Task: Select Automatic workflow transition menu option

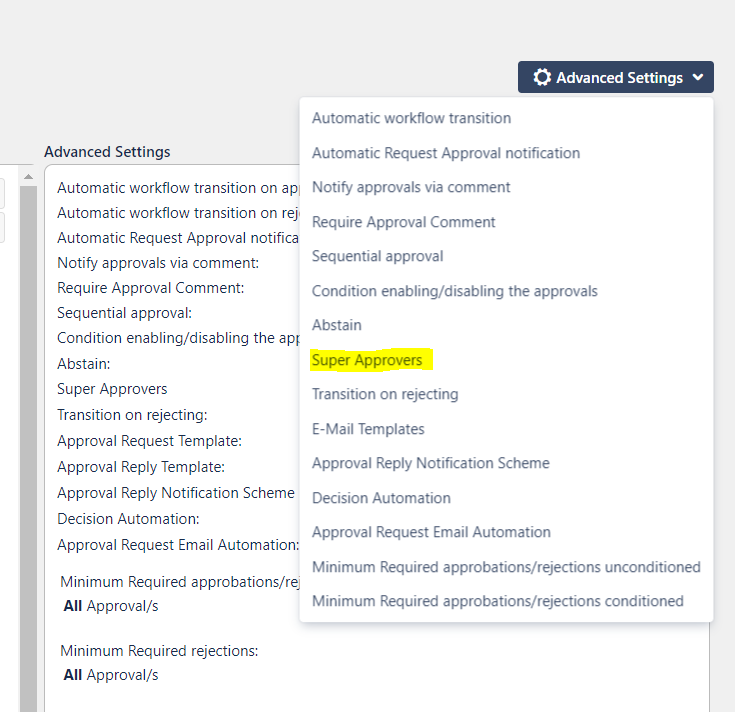Action: coord(411,118)
